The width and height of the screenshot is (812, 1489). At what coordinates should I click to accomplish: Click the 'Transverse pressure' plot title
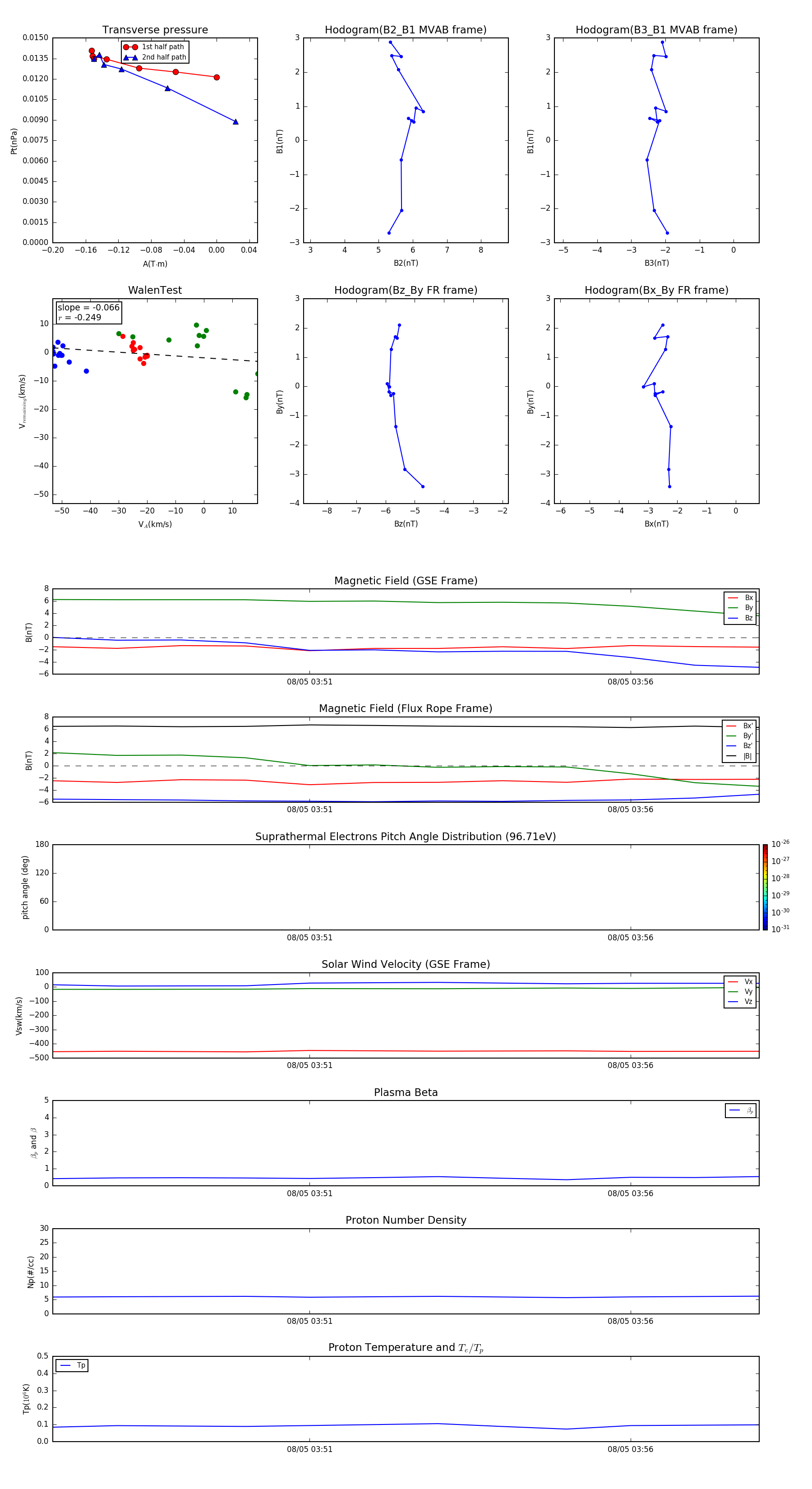pyautogui.click(x=155, y=29)
